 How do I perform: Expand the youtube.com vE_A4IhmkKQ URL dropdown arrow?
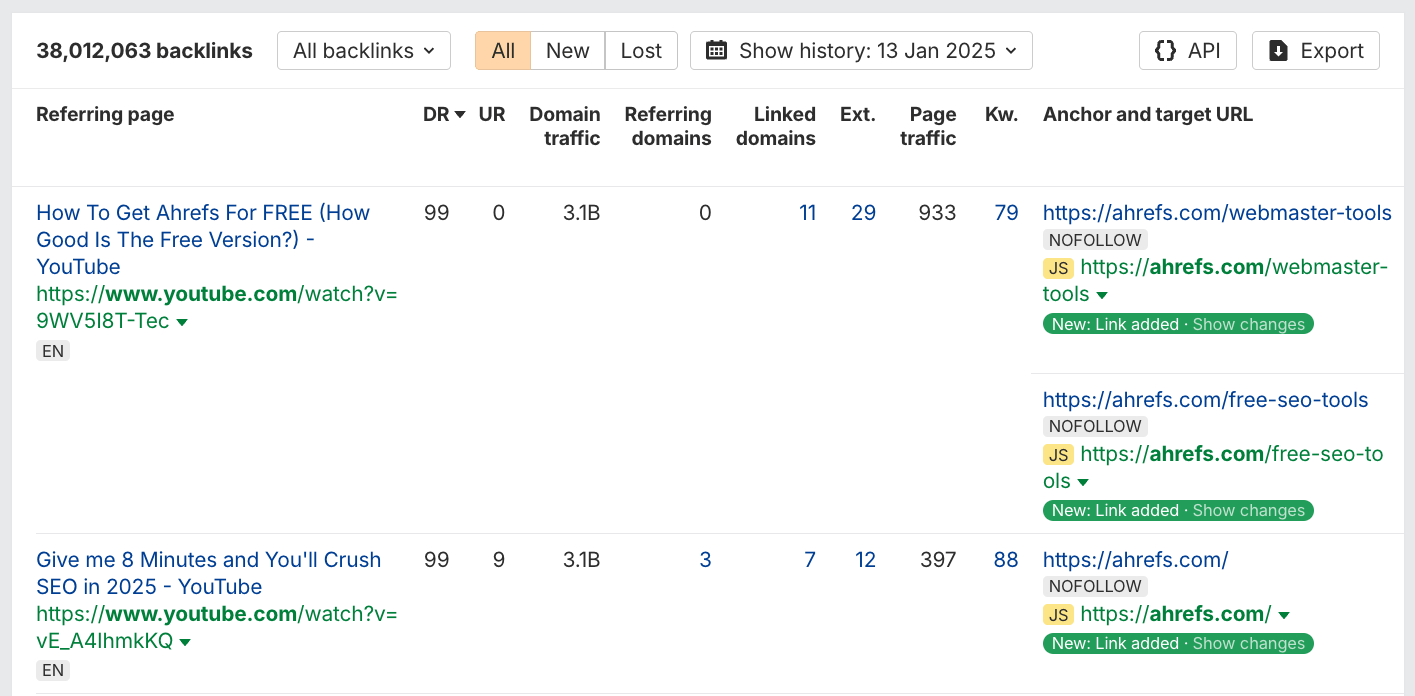[x=185, y=642]
